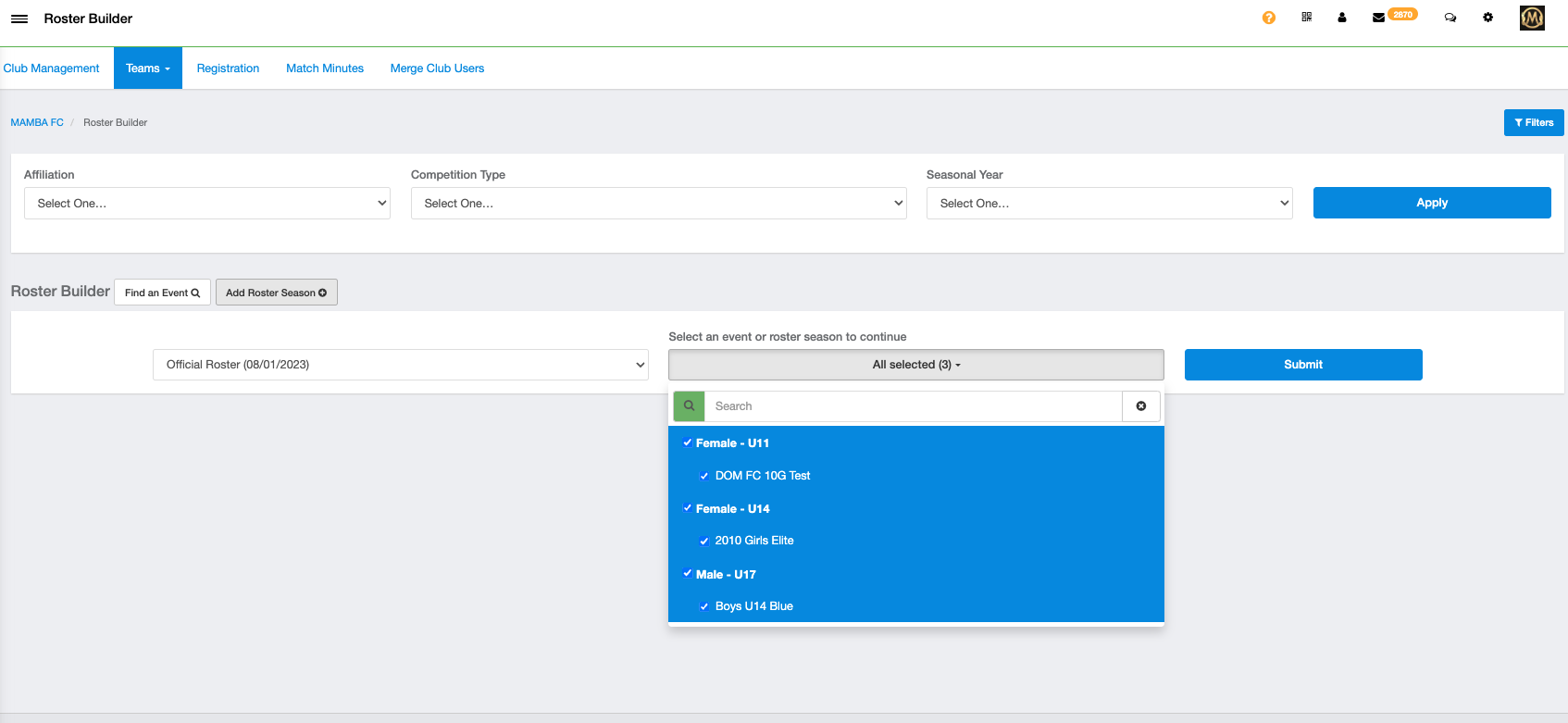Expand the Affiliation dropdown

(206, 204)
